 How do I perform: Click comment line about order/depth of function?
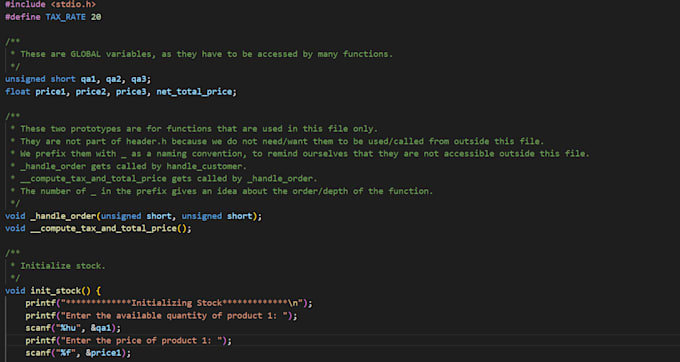226,191
